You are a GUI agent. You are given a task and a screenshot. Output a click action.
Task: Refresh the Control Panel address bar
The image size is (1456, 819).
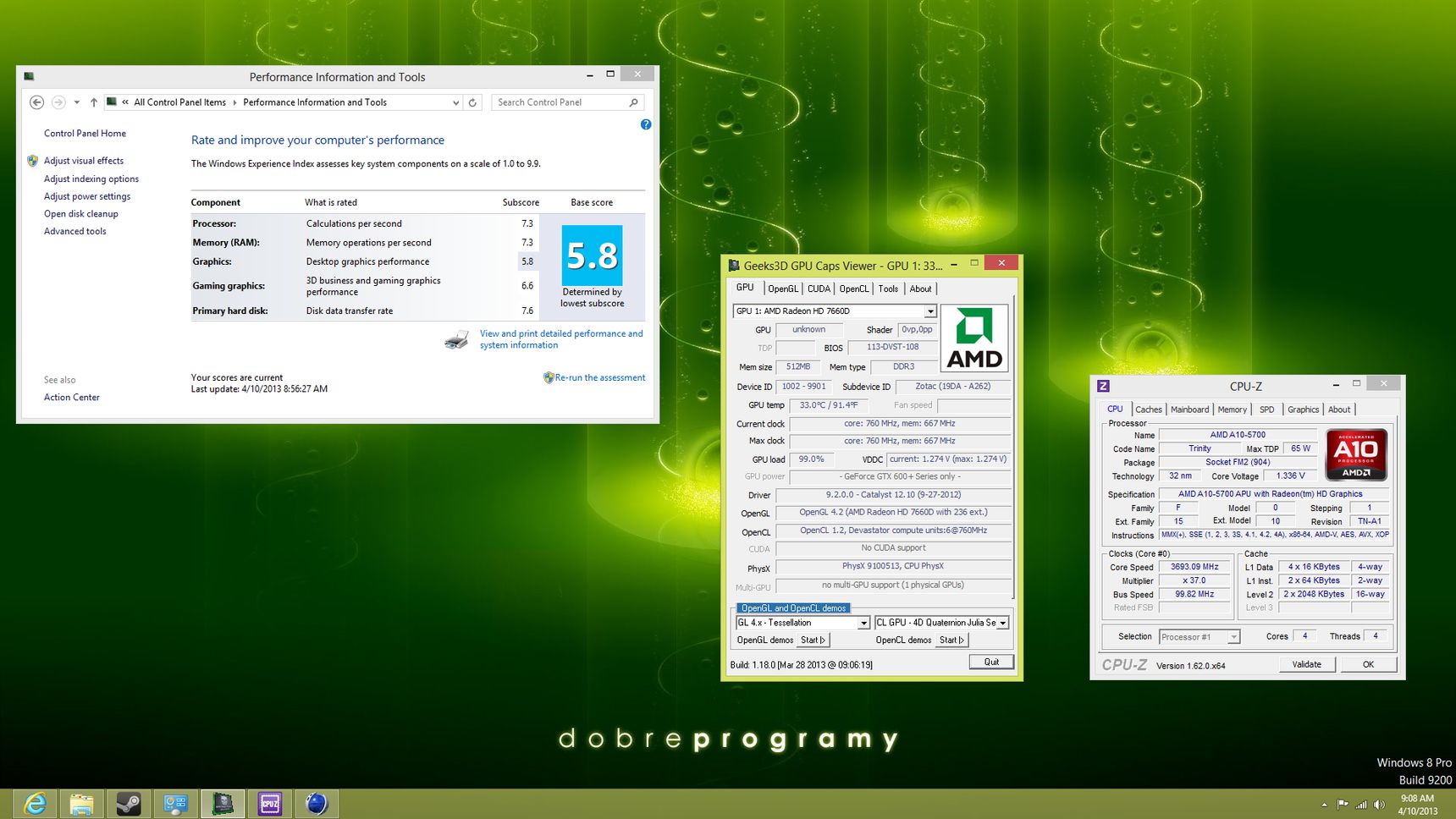pyautogui.click(x=472, y=102)
